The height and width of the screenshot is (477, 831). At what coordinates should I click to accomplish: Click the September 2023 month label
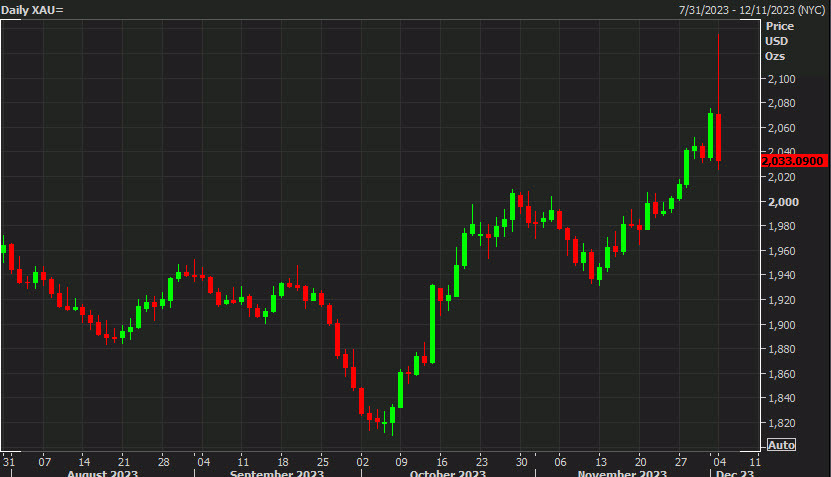[277, 473]
